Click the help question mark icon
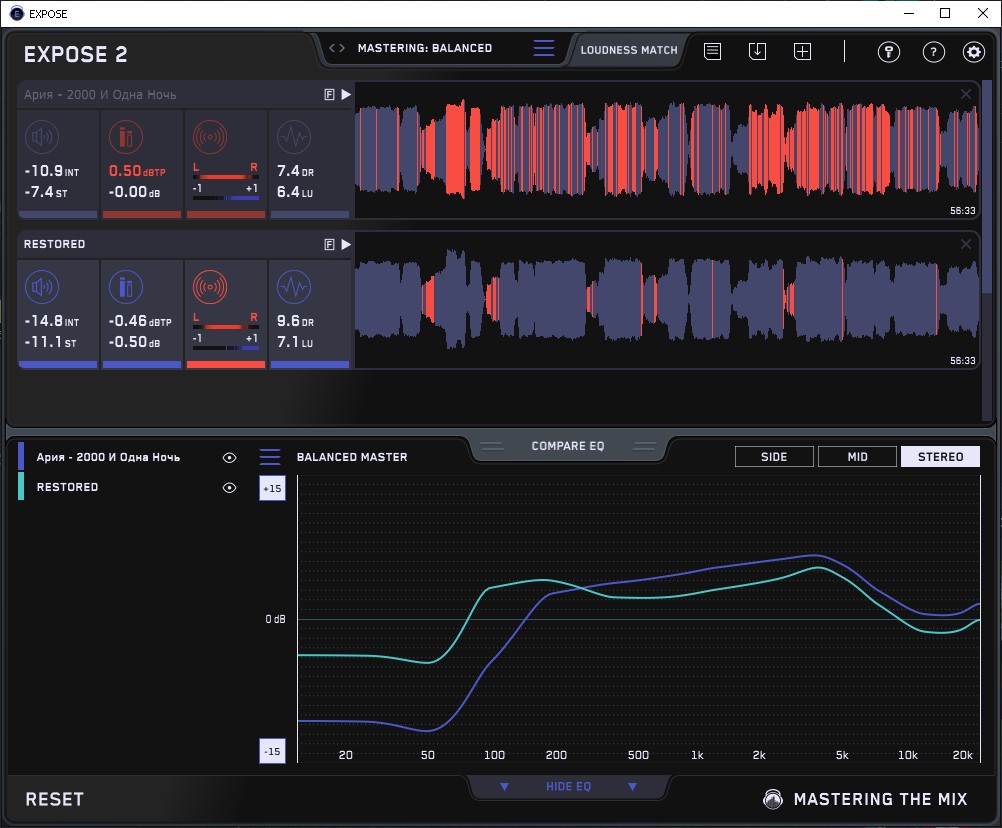Viewport: 1002px width, 828px height. (x=933, y=52)
